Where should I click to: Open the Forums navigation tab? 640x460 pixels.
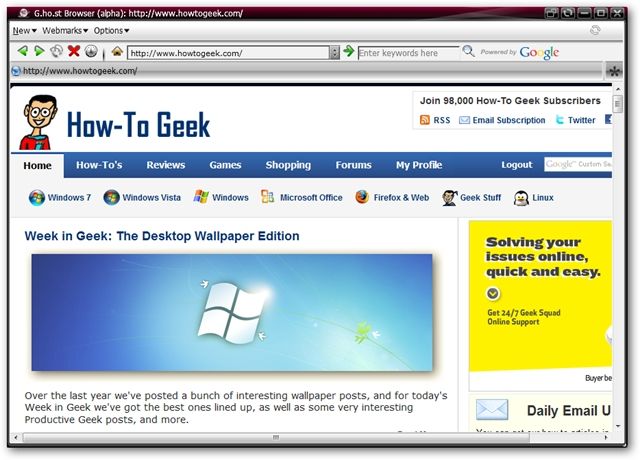coord(353,165)
